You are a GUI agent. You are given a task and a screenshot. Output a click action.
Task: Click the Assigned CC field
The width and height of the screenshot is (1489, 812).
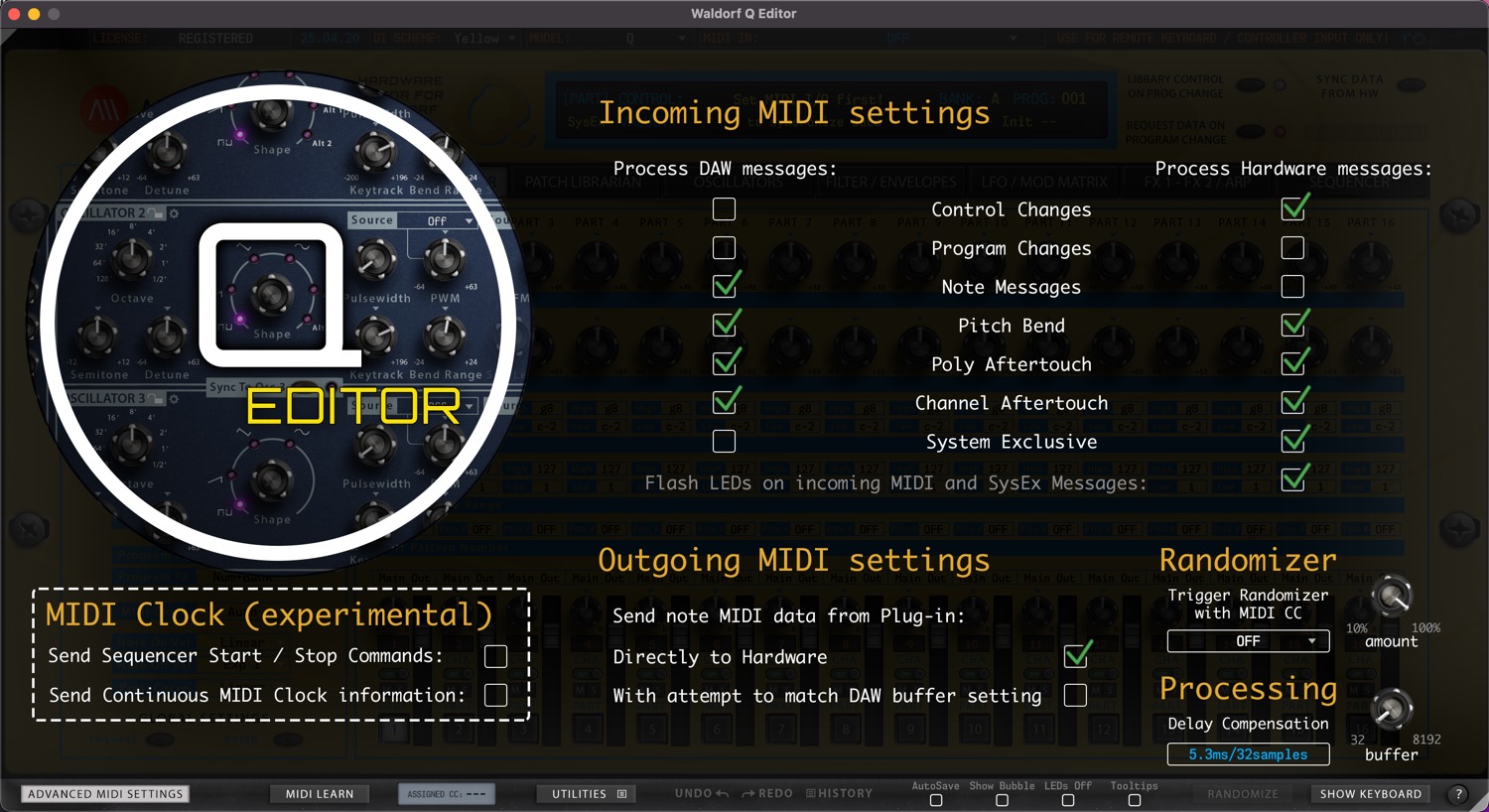447,794
